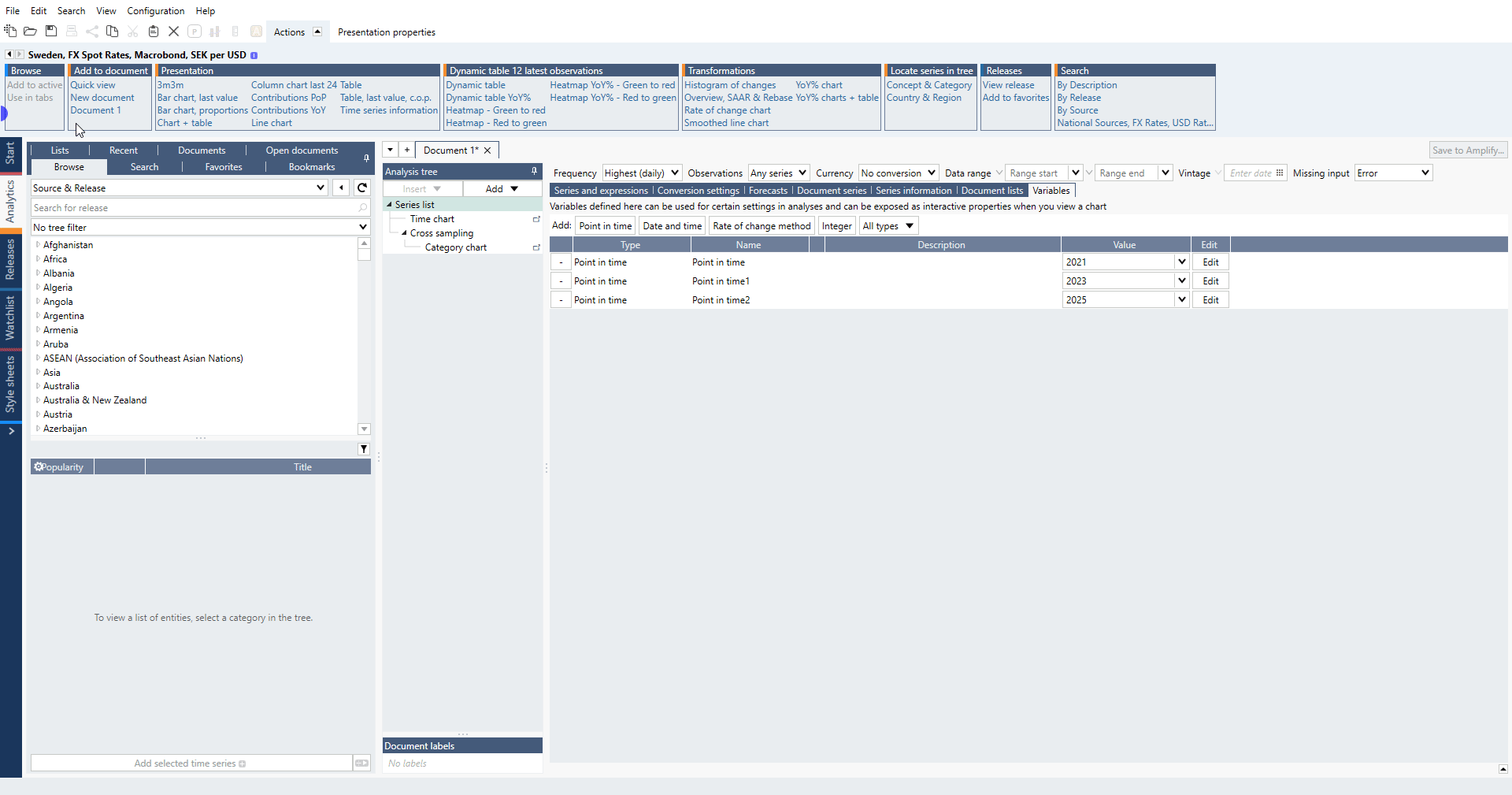The image size is (1512, 795).
Task: Click the filter funnel icon above Popularity
Action: (x=364, y=449)
